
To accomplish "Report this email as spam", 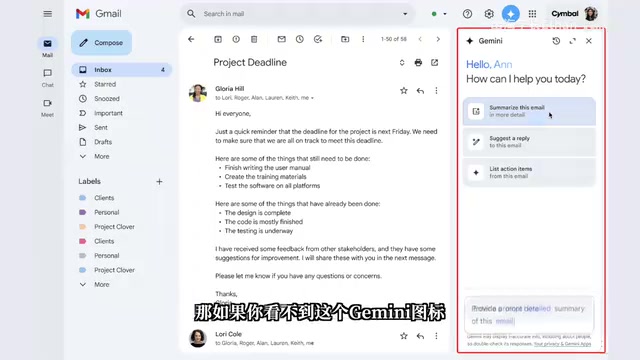I will click(x=236, y=39).
